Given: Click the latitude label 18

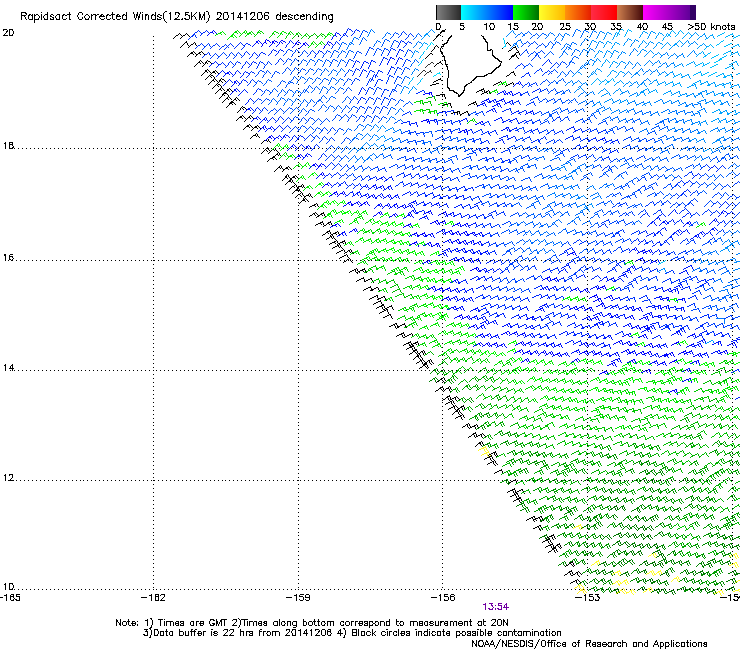Looking at the screenshot, I should tap(8, 146).
